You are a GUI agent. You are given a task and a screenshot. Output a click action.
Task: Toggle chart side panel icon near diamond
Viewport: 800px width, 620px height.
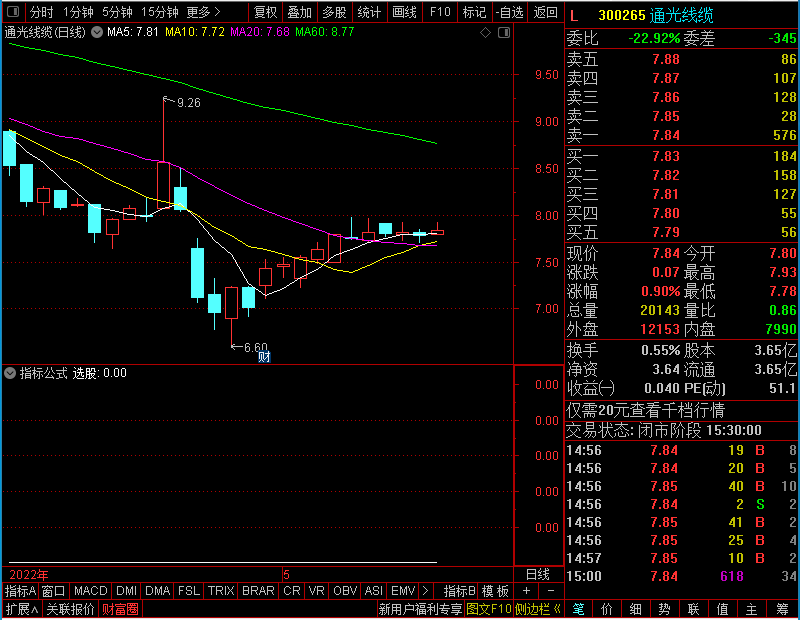tap(504, 33)
